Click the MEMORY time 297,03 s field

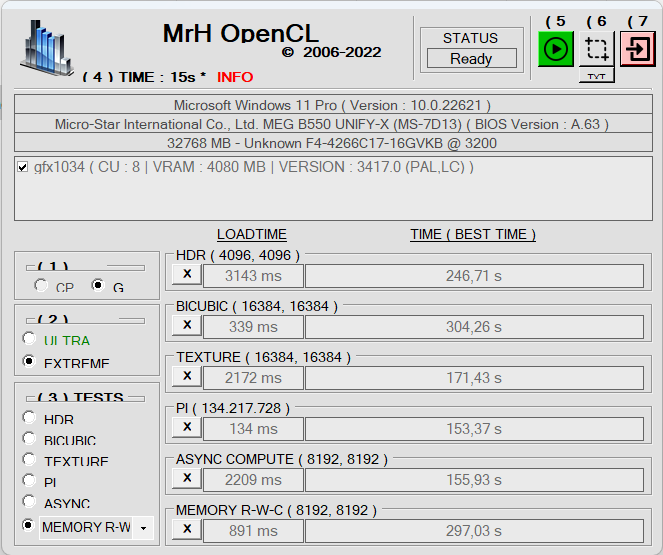(x=474, y=531)
